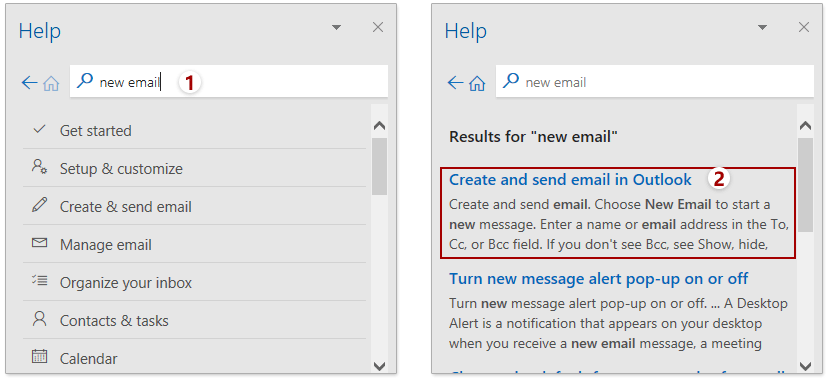Click search magnifier in right Help pane
828x378 pixels.
pyautogui.click(x=511, y=80)
